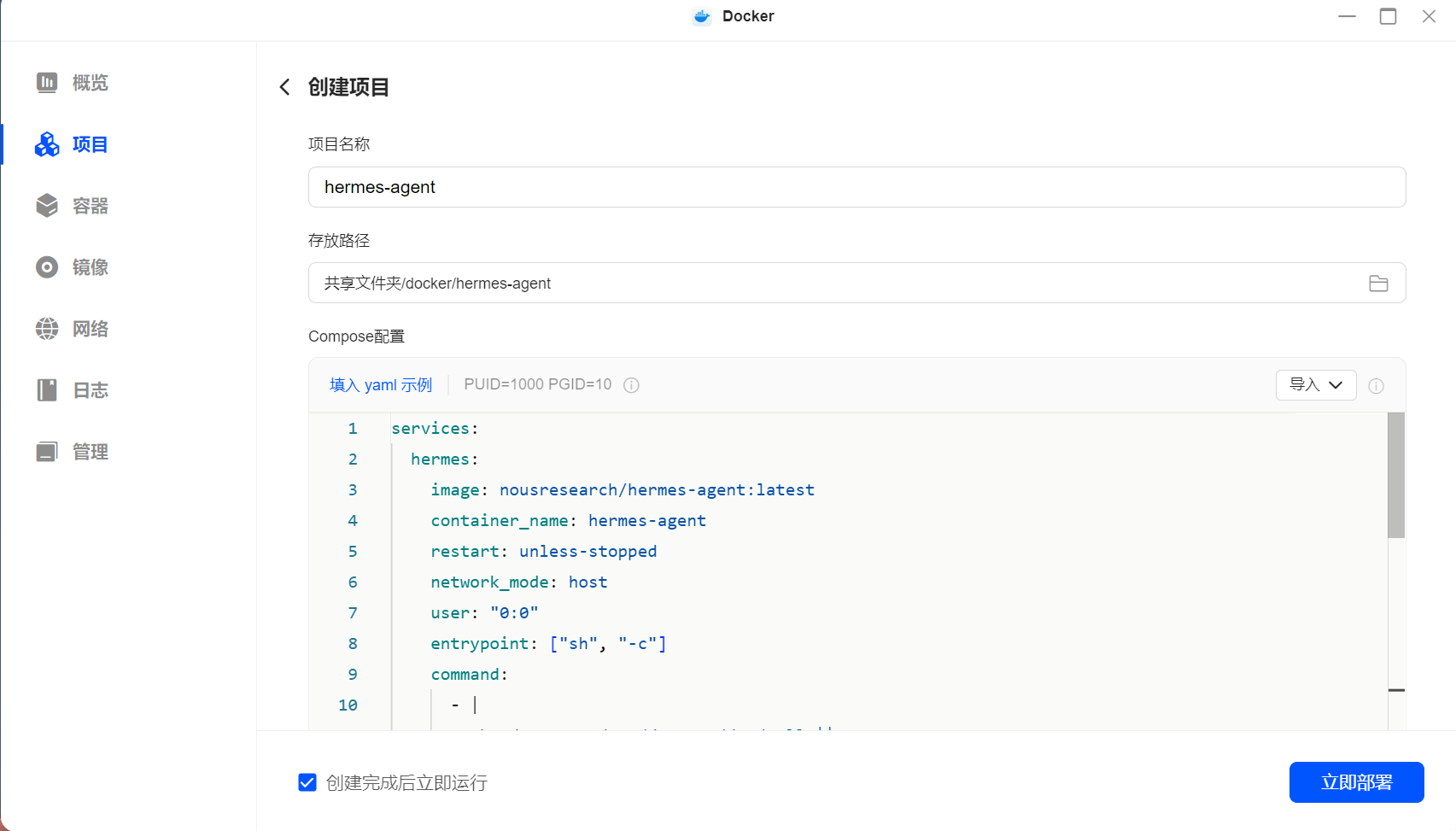Open the 概览 menu item
This screenshot has height=831, width=1456.
91,83
